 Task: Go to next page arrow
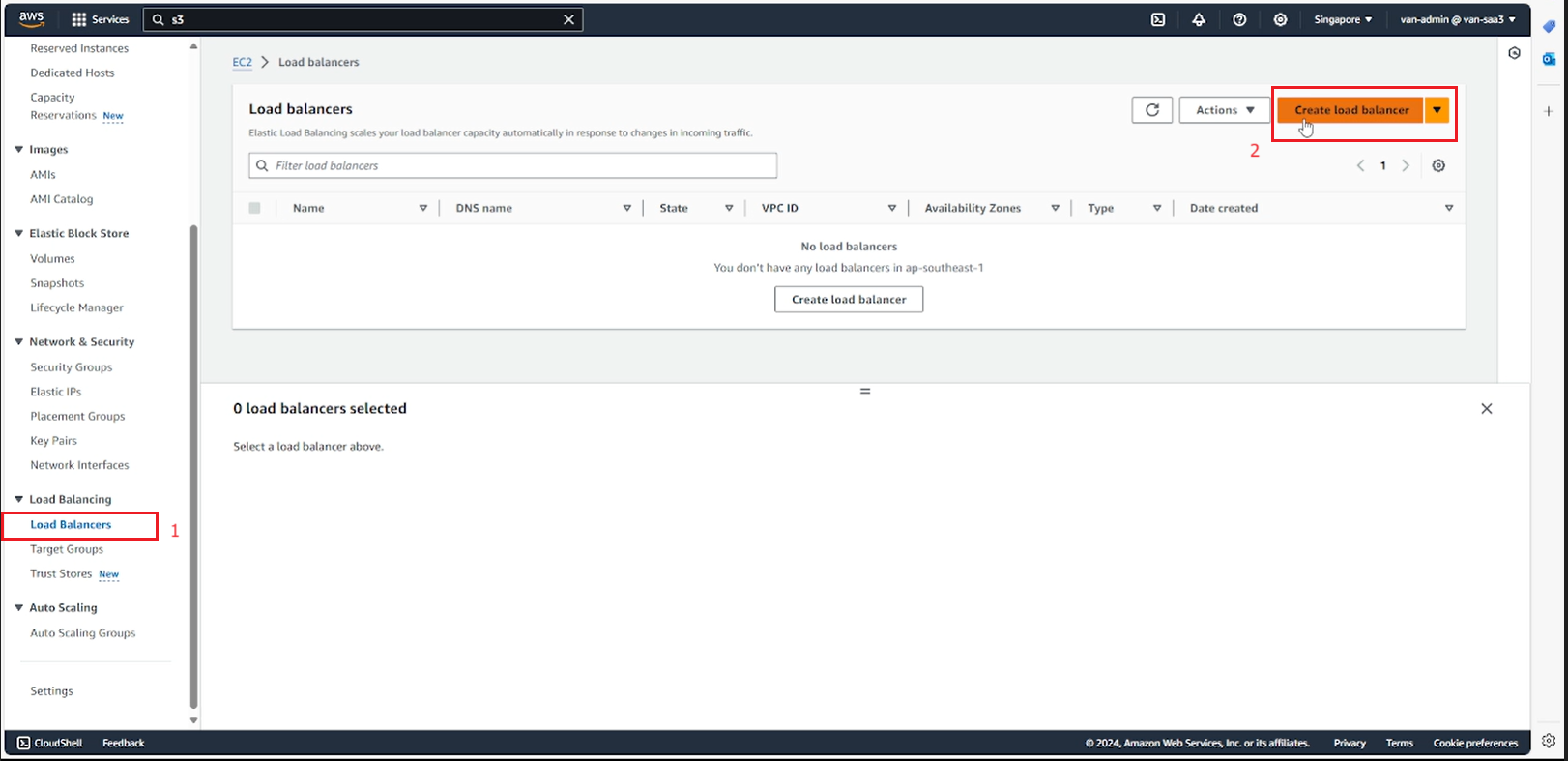click(1406, 165)
